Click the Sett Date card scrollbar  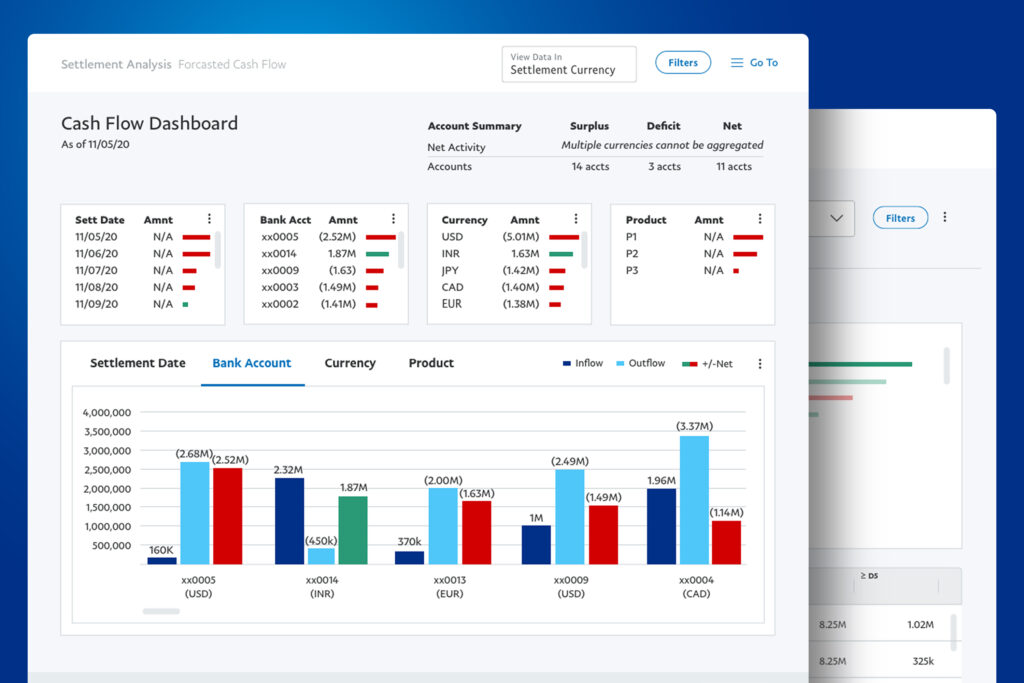point(217,249)
